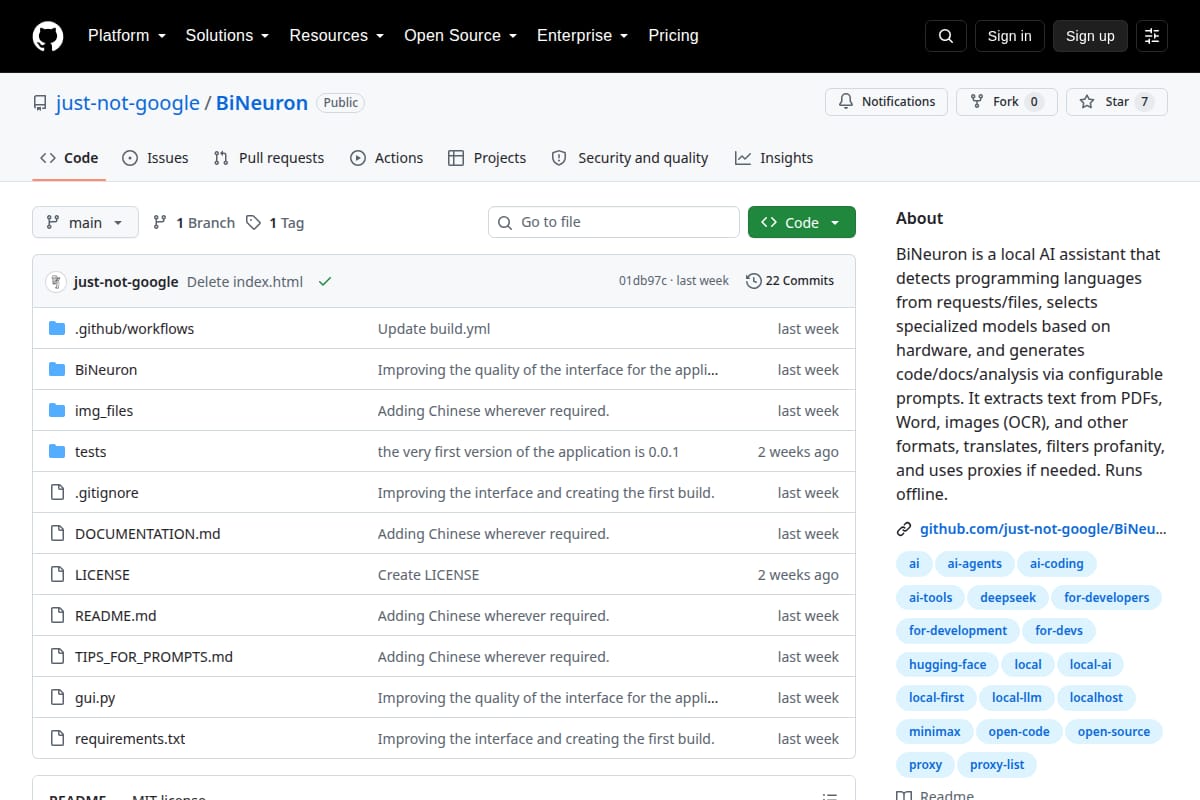
Task: Click the Sign in button
Action: (1010, 36)
